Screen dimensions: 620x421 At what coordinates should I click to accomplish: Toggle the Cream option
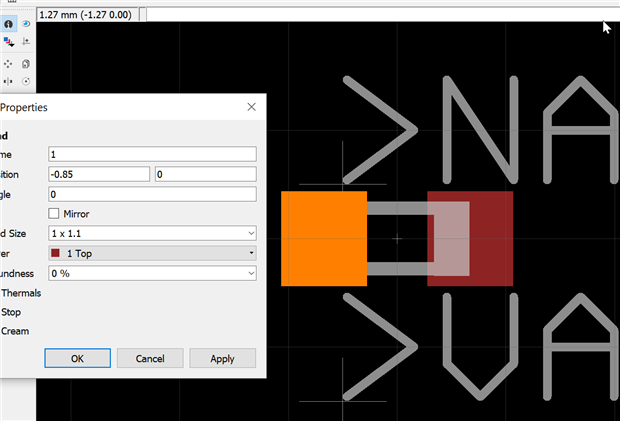(x=15, y=331)
